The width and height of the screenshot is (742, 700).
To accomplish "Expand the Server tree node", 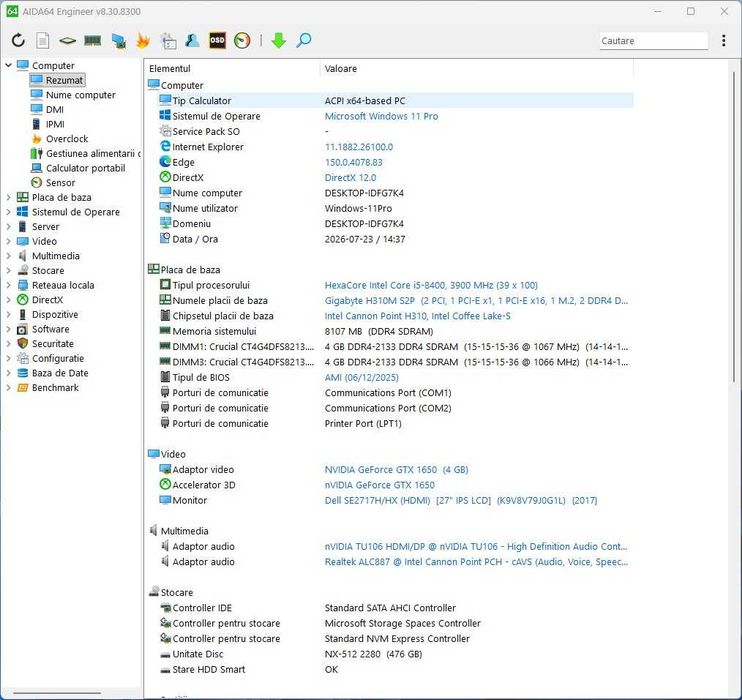I will pos(8,227).
